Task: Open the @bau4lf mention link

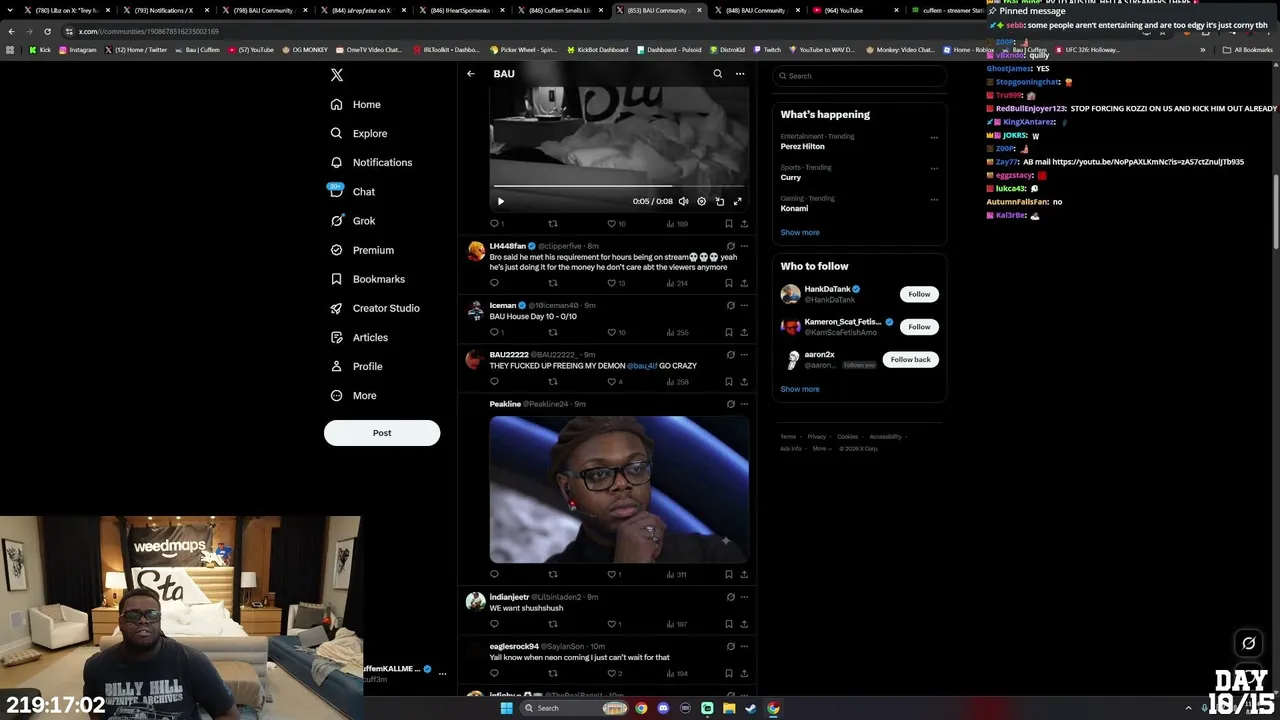Action: pos(642,366)
